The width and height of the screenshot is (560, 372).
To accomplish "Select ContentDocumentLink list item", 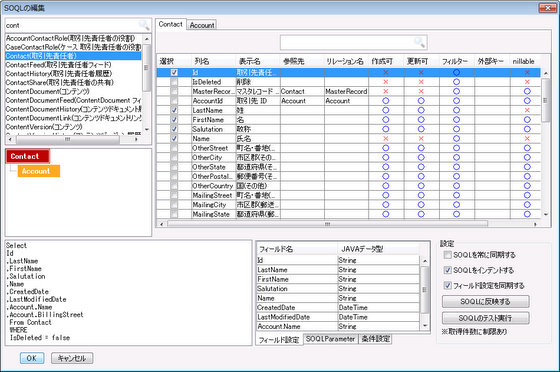I will click(73, 118).
